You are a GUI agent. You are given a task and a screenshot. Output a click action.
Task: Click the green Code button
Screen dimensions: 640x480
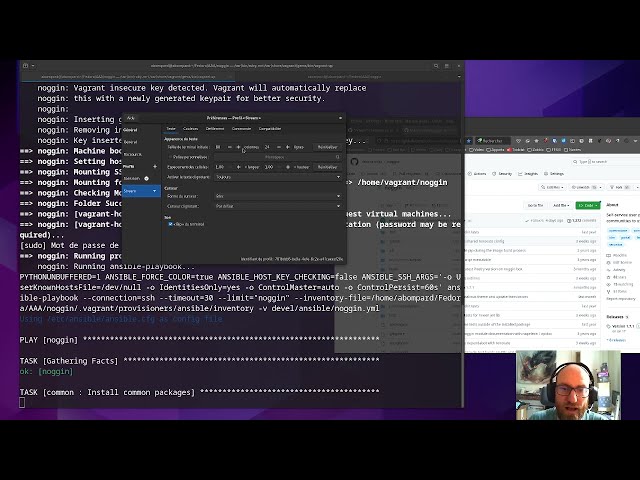tap(588, 205)
